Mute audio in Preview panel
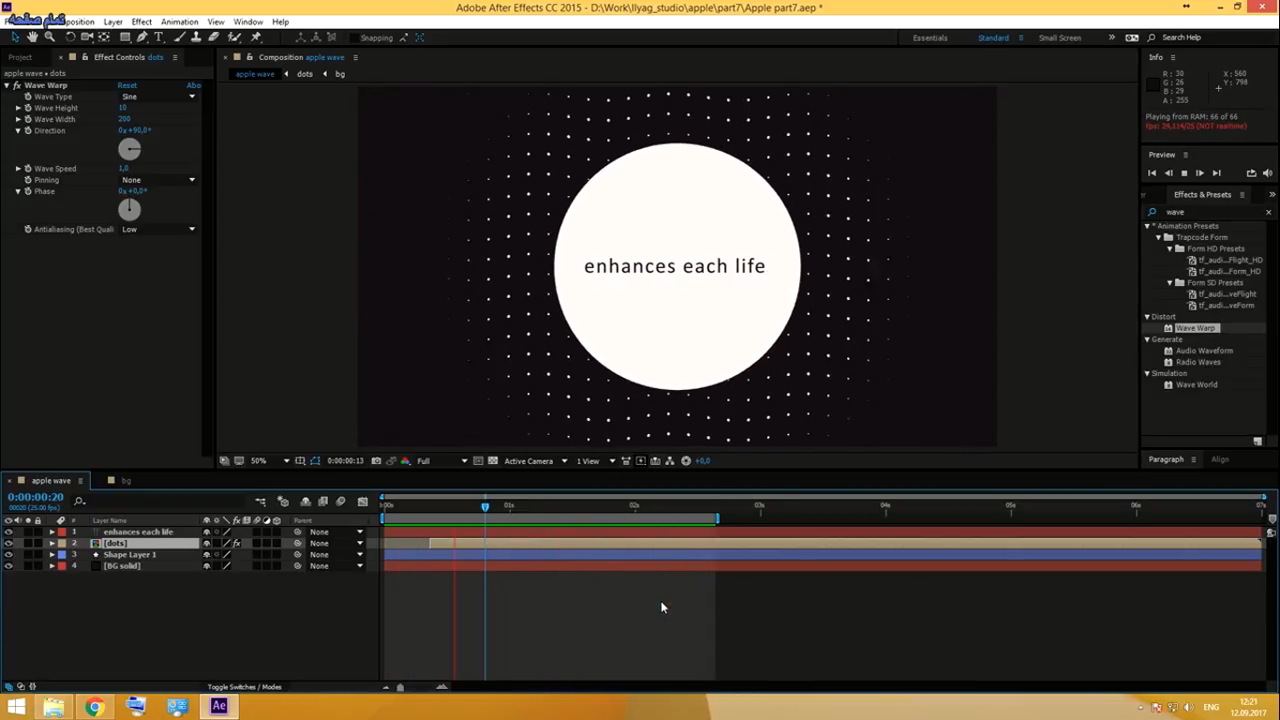Screen dimensions: 1280x720 click(x=1267, y=173)
